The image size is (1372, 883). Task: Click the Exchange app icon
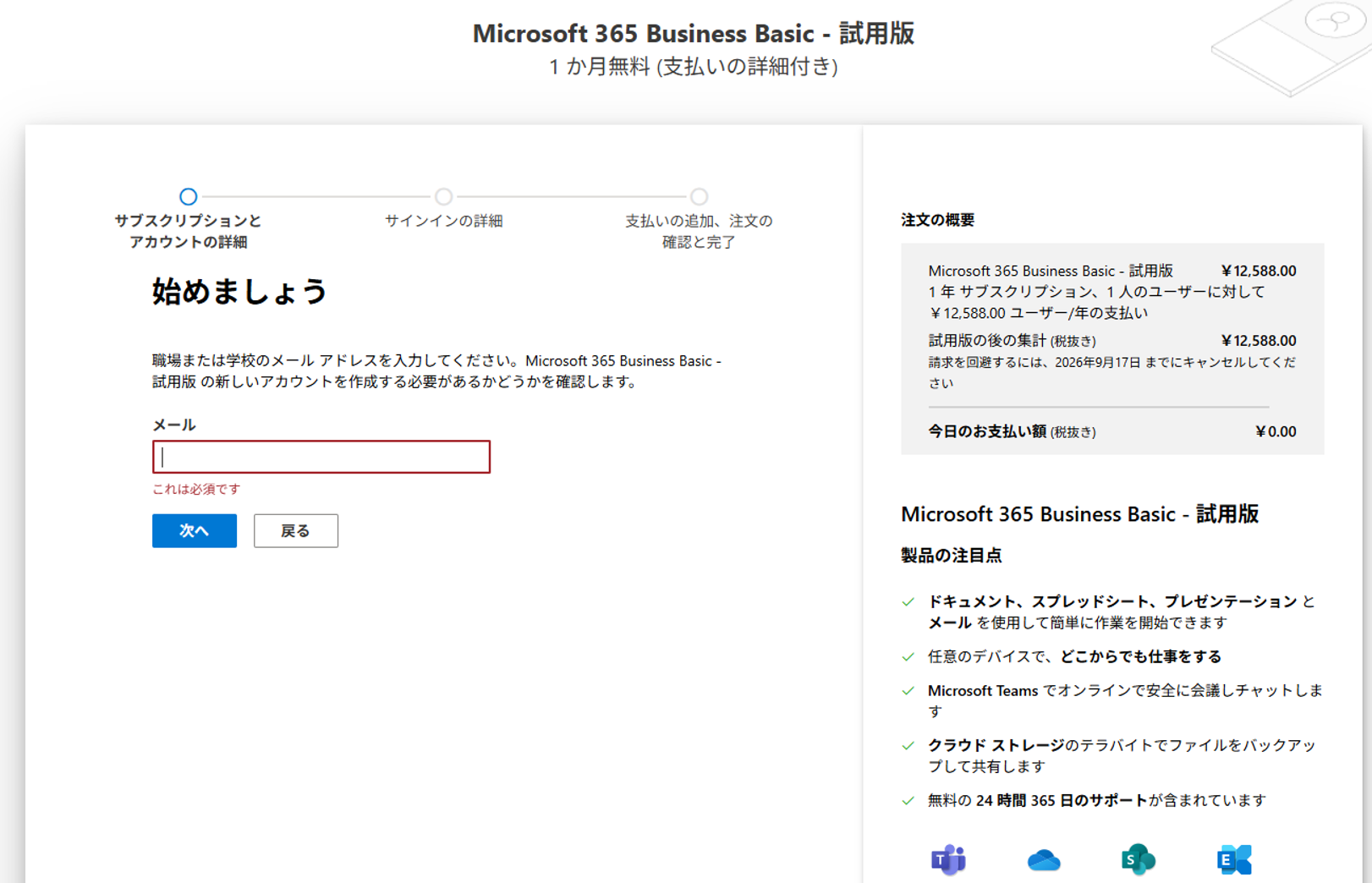click(x=1234, y=860)
